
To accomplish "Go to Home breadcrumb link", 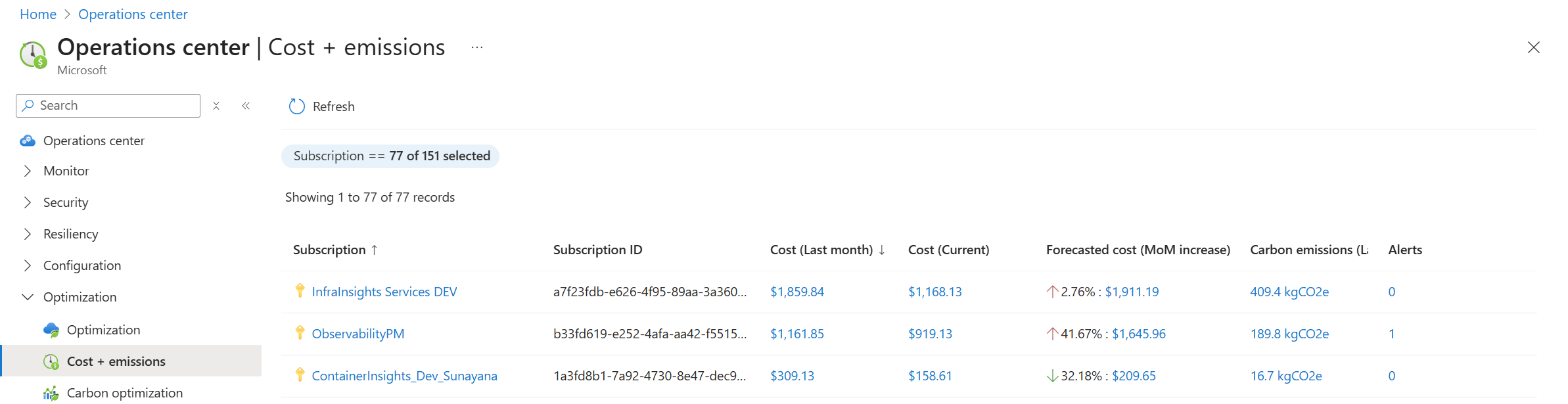I will tap(38, 14).
